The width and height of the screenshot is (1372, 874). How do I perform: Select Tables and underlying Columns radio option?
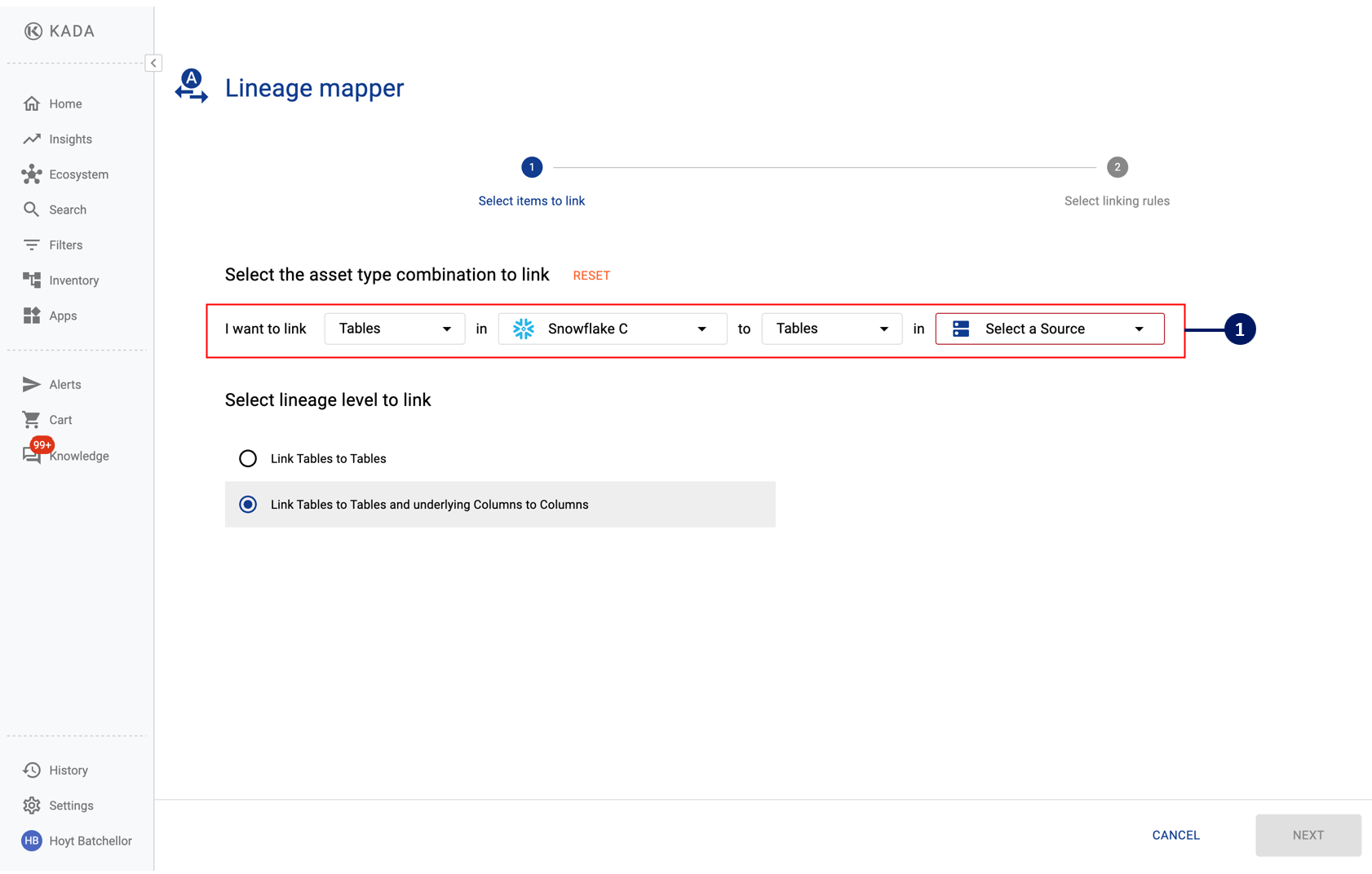point(248,505)
